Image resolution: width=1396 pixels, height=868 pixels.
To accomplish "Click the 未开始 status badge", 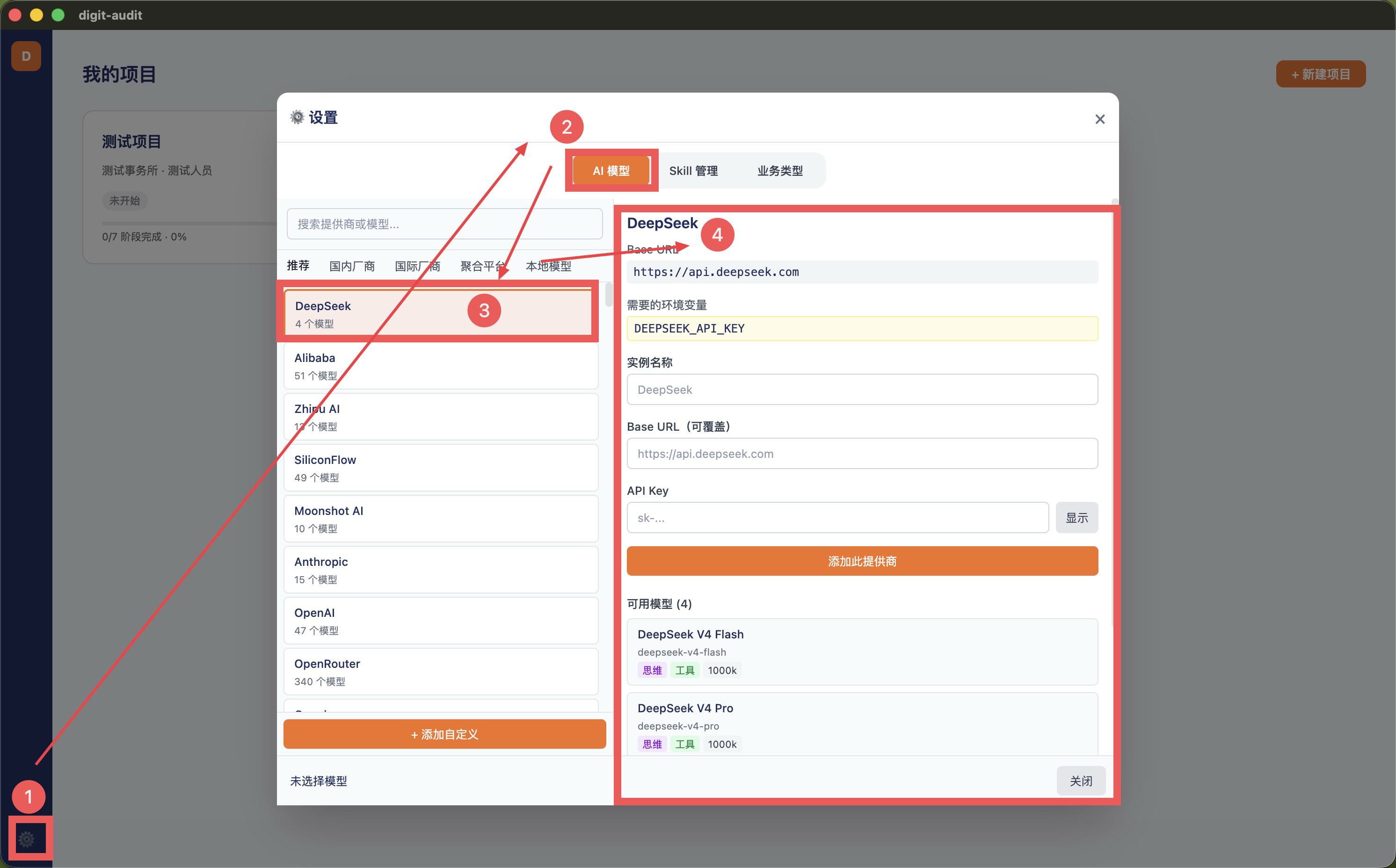I will pyautogui.click(x=124, y=200).
